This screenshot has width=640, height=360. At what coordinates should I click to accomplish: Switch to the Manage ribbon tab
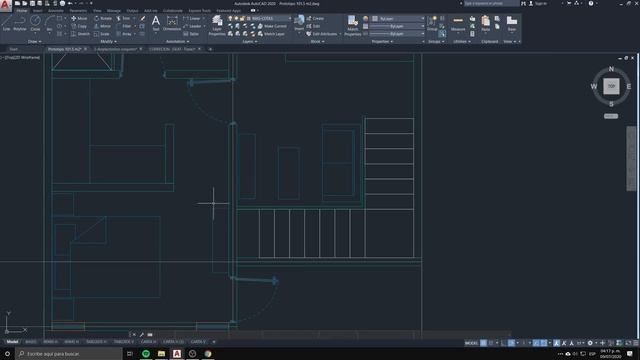click(x=113, y=11)
